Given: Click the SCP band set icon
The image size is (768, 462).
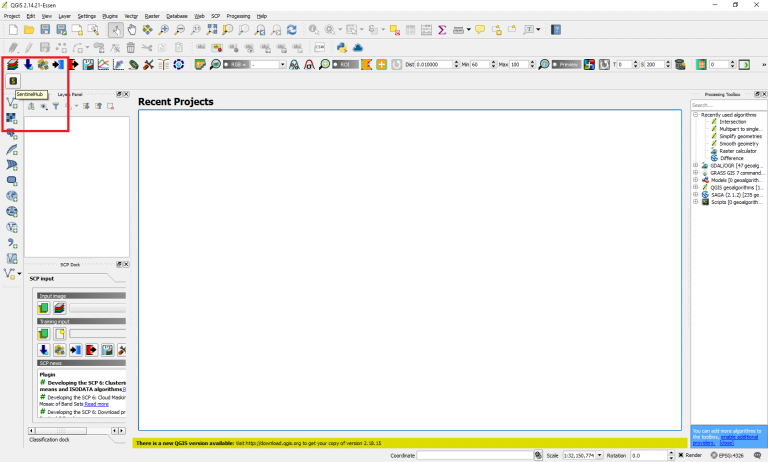Looking at the screenshot, I should point(13,64).
